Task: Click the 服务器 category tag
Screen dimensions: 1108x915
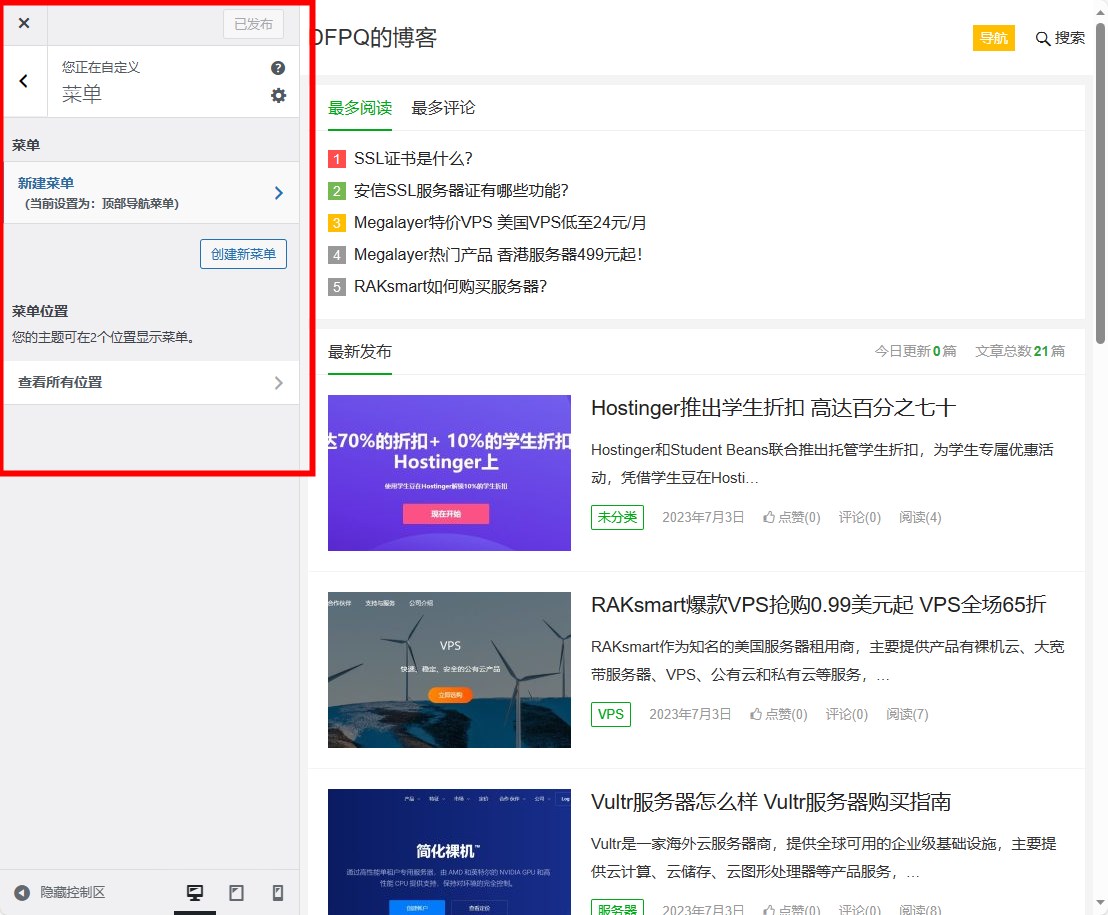Action: click(x=618, y=908)
